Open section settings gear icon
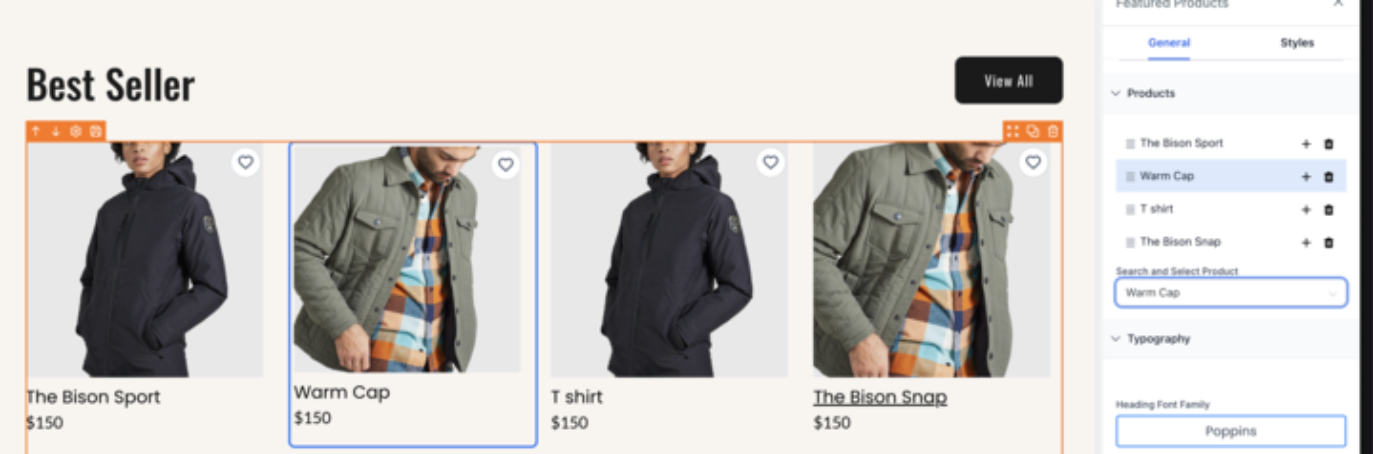The width and height of the screenshot is (1373, 454). click(x=75, y=131)
